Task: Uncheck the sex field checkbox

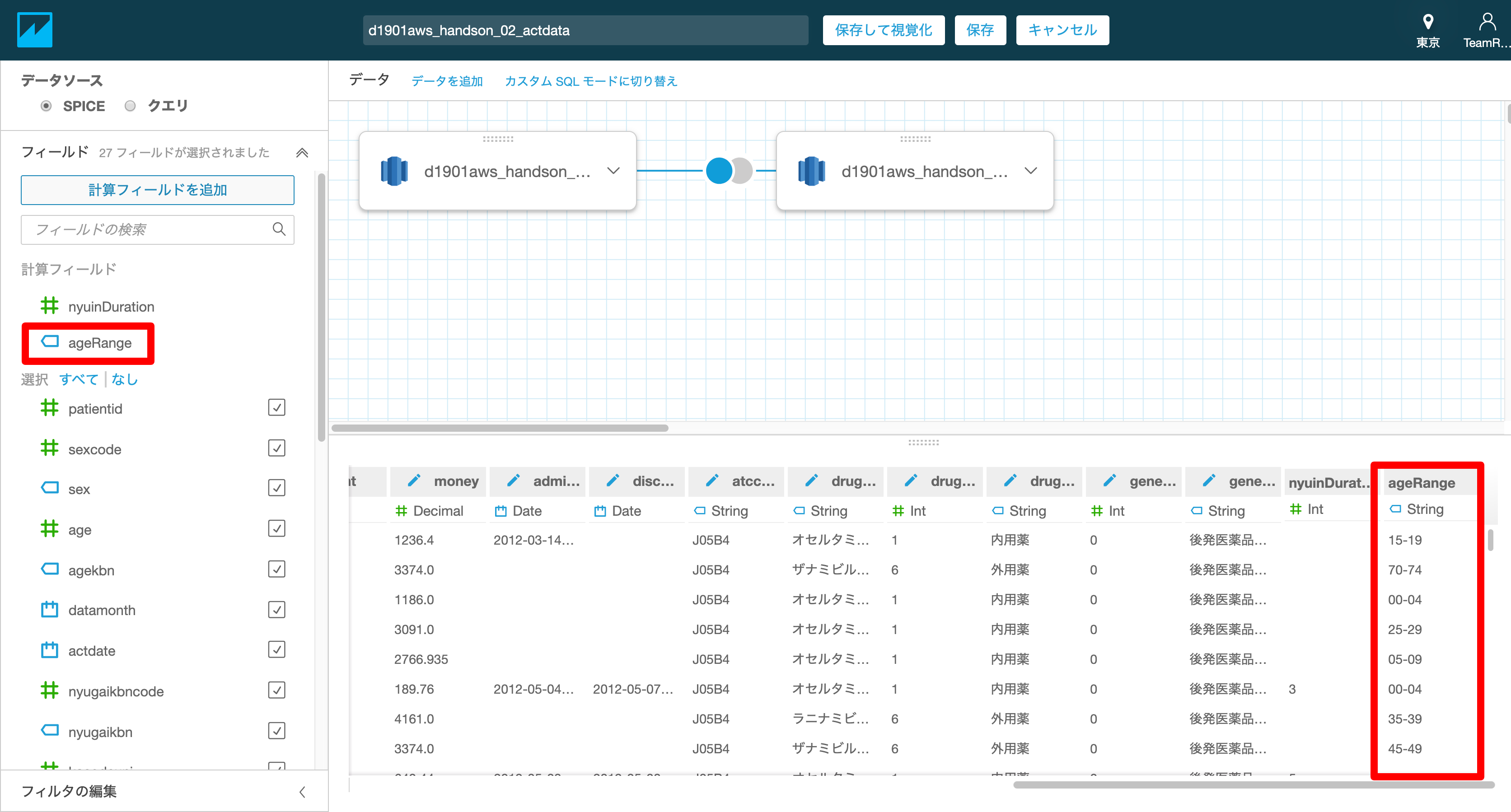Action: tap(276, 488)
